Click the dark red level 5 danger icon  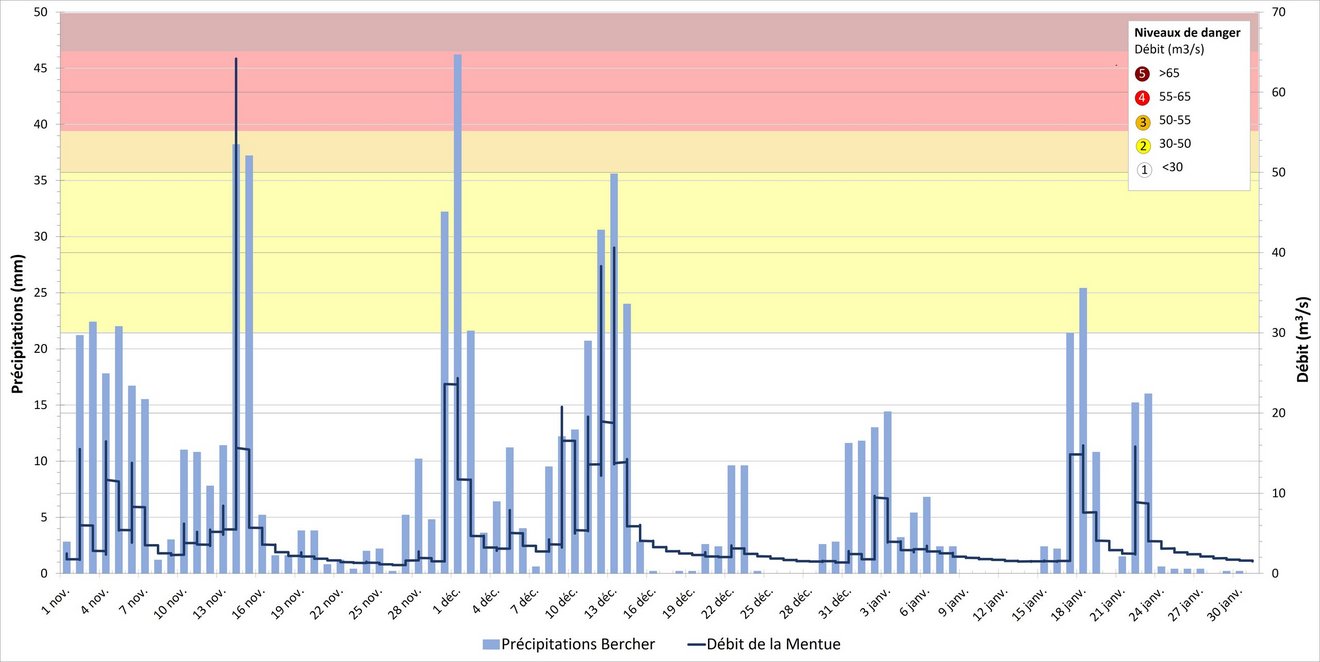pos(1142,73)
